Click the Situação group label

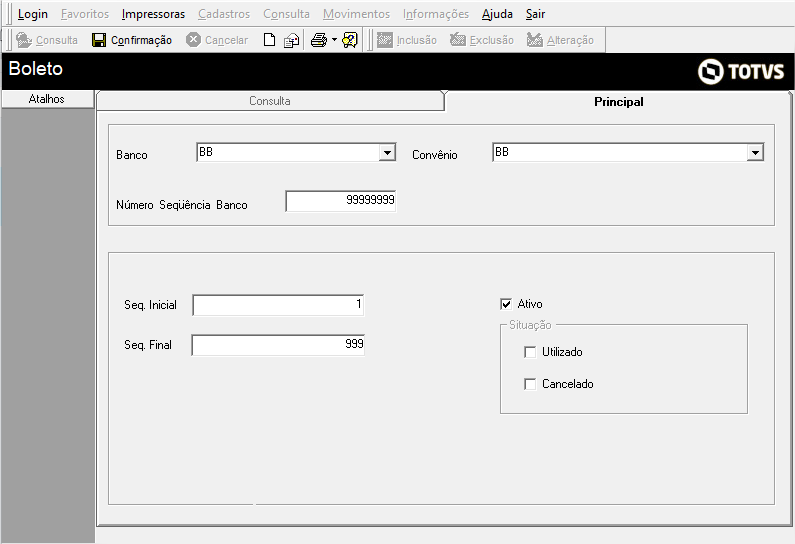point(530,325)
